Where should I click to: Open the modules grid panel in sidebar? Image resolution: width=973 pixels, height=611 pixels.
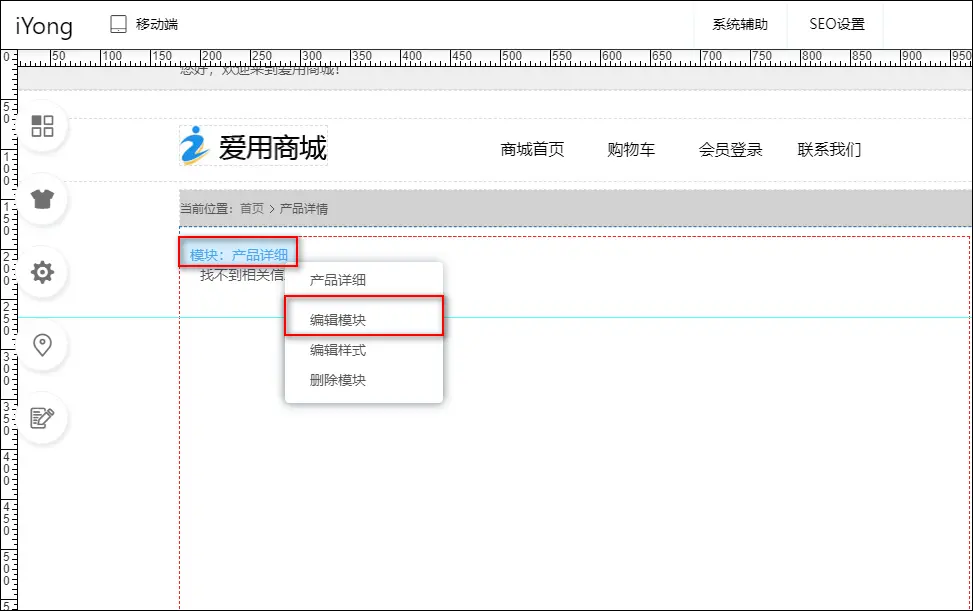click(43, 126)
